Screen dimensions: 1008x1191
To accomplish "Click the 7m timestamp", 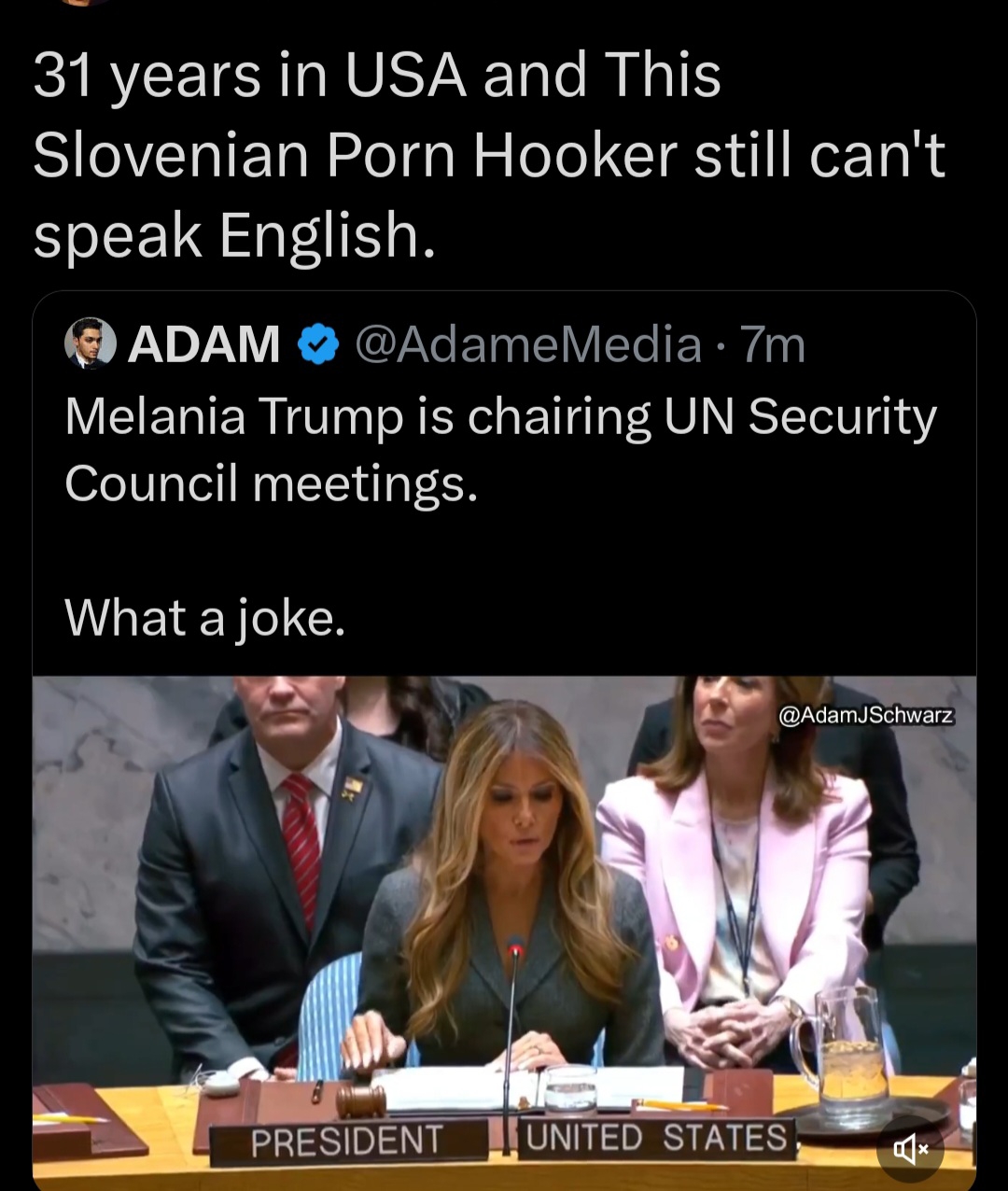I will (x=772, y=344).
